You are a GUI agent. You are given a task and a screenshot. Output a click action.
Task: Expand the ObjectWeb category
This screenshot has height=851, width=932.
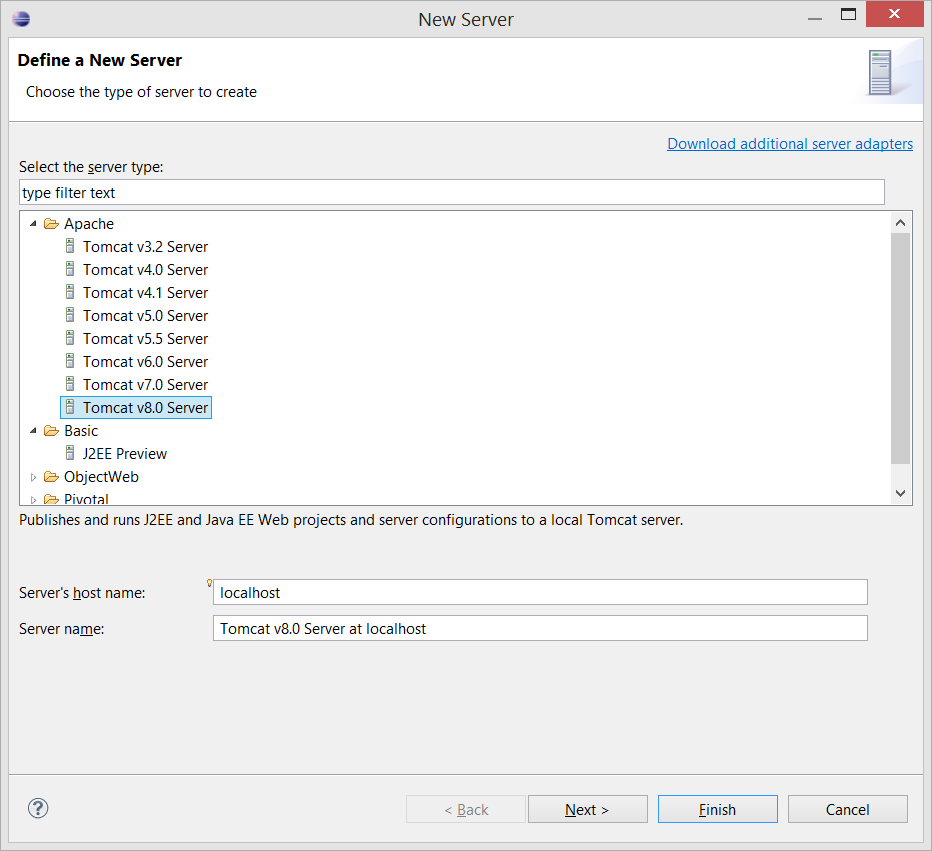[x=33, y=477]
